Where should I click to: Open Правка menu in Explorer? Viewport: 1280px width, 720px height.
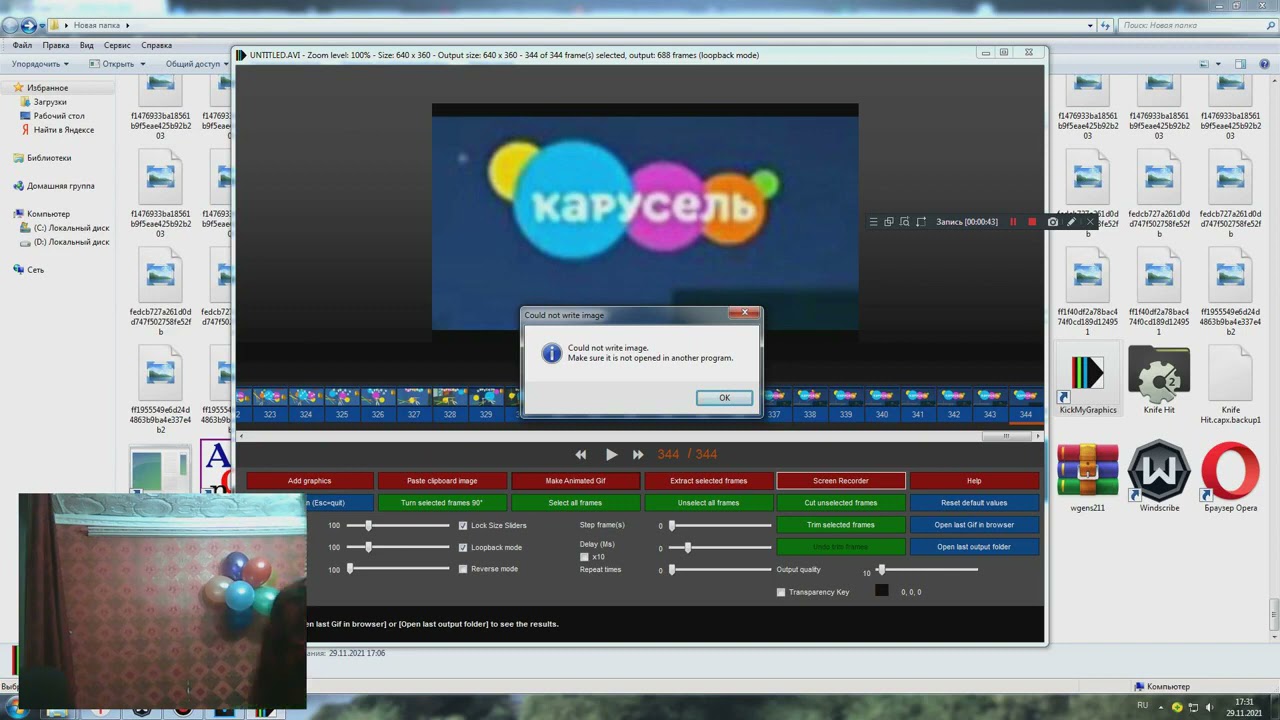point(56,45)
